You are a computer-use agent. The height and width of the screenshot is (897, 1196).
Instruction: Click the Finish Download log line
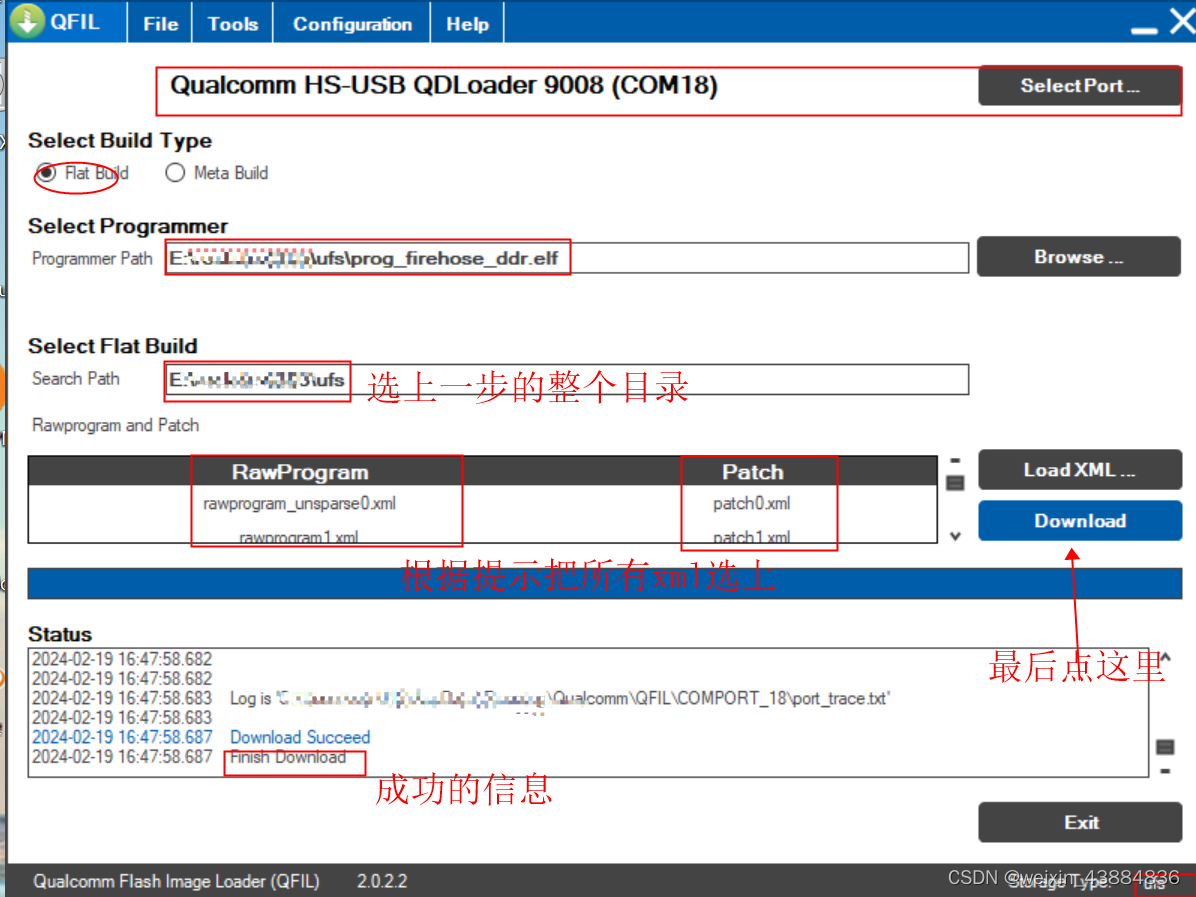coord(288,757)
